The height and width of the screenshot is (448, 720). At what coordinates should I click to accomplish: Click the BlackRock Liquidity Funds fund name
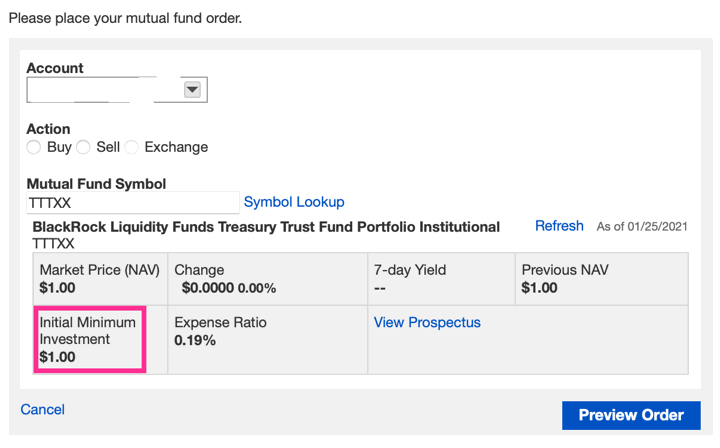(x=266, y=227)
